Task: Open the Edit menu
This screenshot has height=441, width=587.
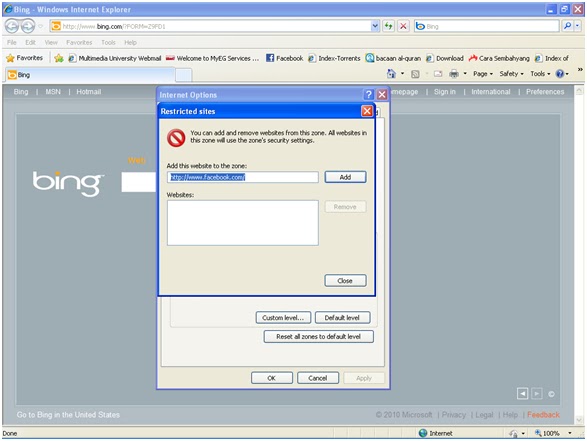Action: (x=30, y=42)
